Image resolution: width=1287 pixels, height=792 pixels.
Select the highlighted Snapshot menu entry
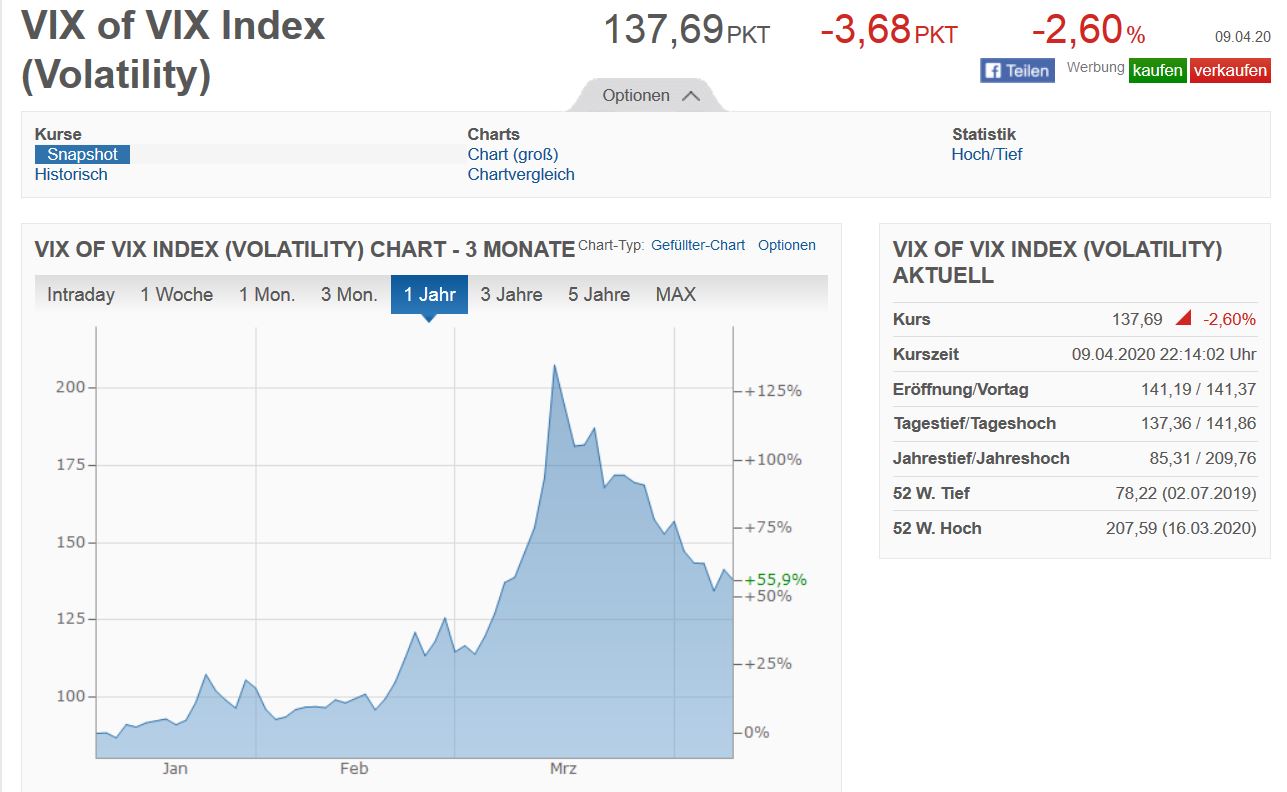[81, 153]
